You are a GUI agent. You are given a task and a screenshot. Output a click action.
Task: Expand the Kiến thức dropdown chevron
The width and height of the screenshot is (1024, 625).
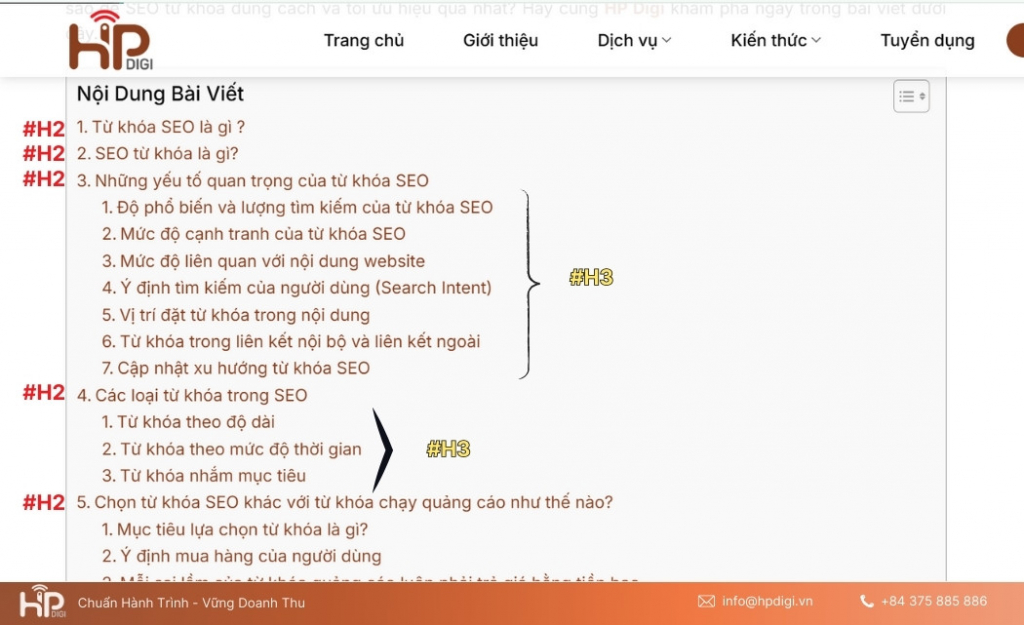[x=816, y=40]
